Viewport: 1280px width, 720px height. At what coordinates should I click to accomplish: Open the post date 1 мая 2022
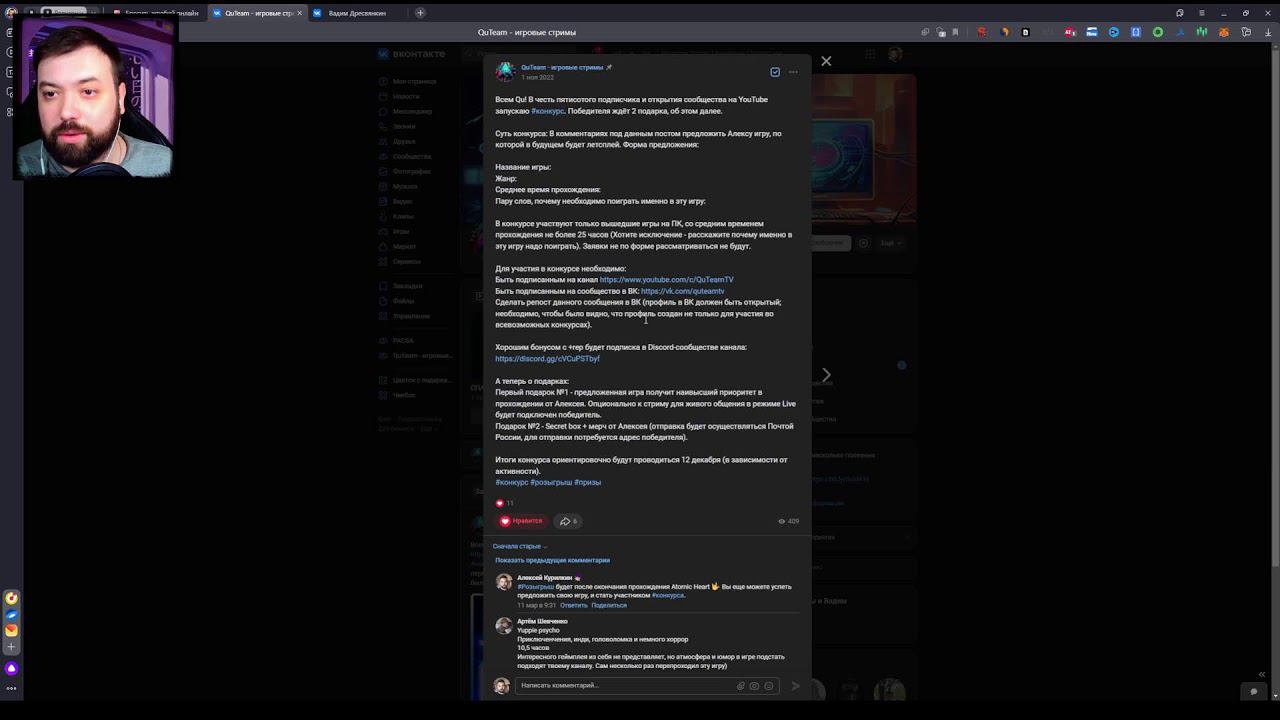pyautogui.click(x=537, y=78)
